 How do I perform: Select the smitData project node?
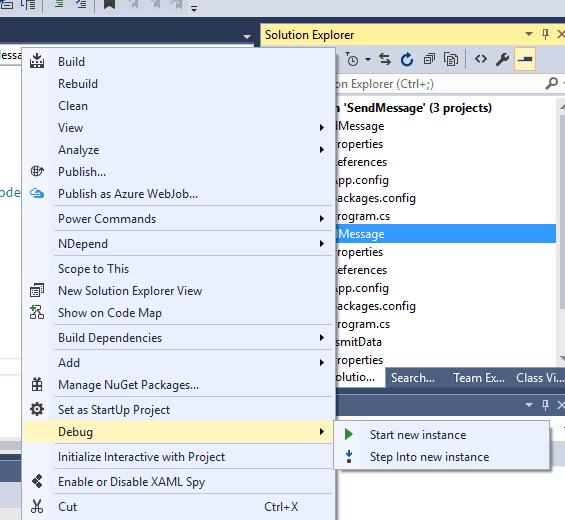[x=359, y=342]
